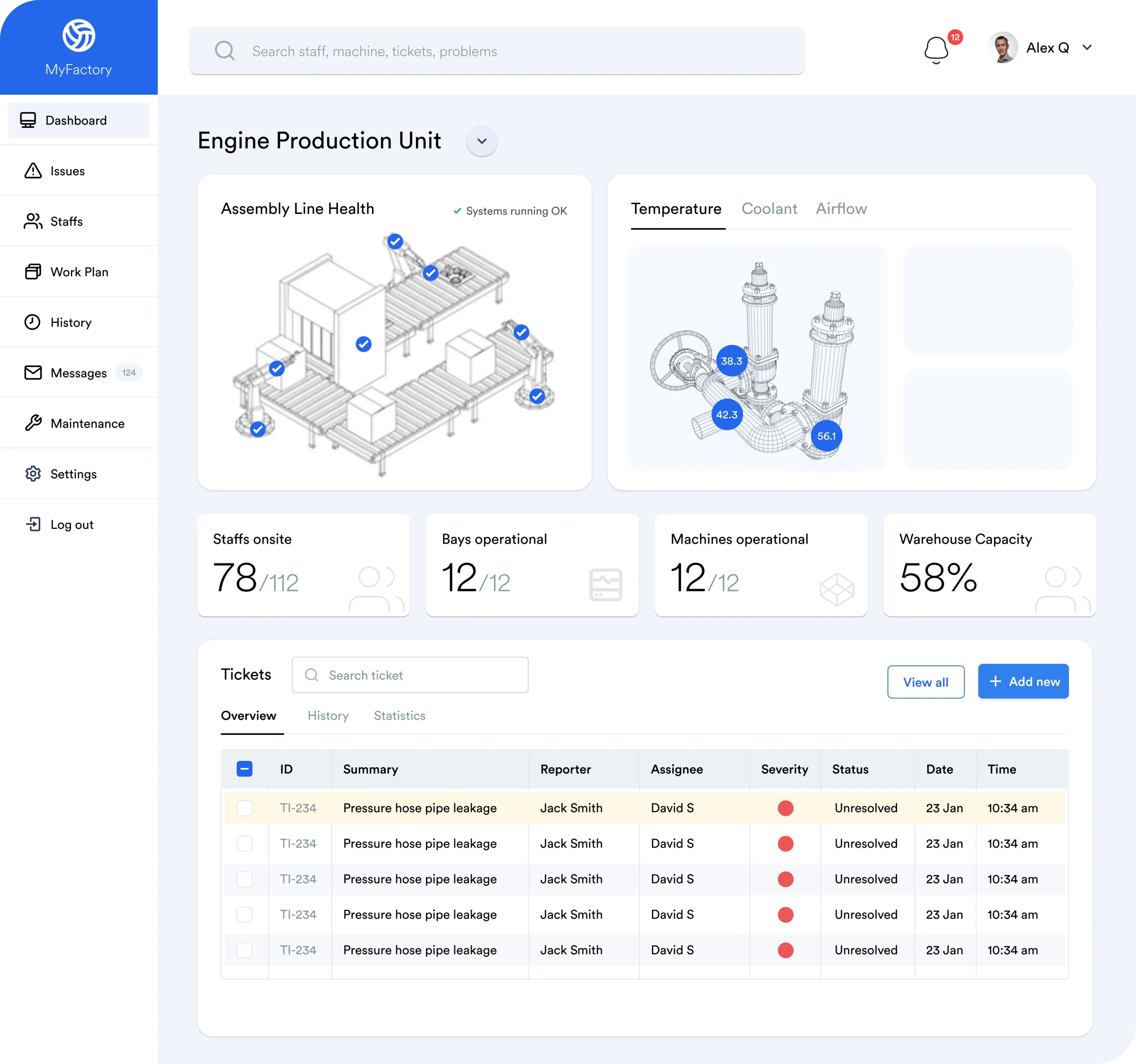Viewport: 1136px width, 1064px height.
Task: Click the Severity column header
Action: (x=785, y=769)
